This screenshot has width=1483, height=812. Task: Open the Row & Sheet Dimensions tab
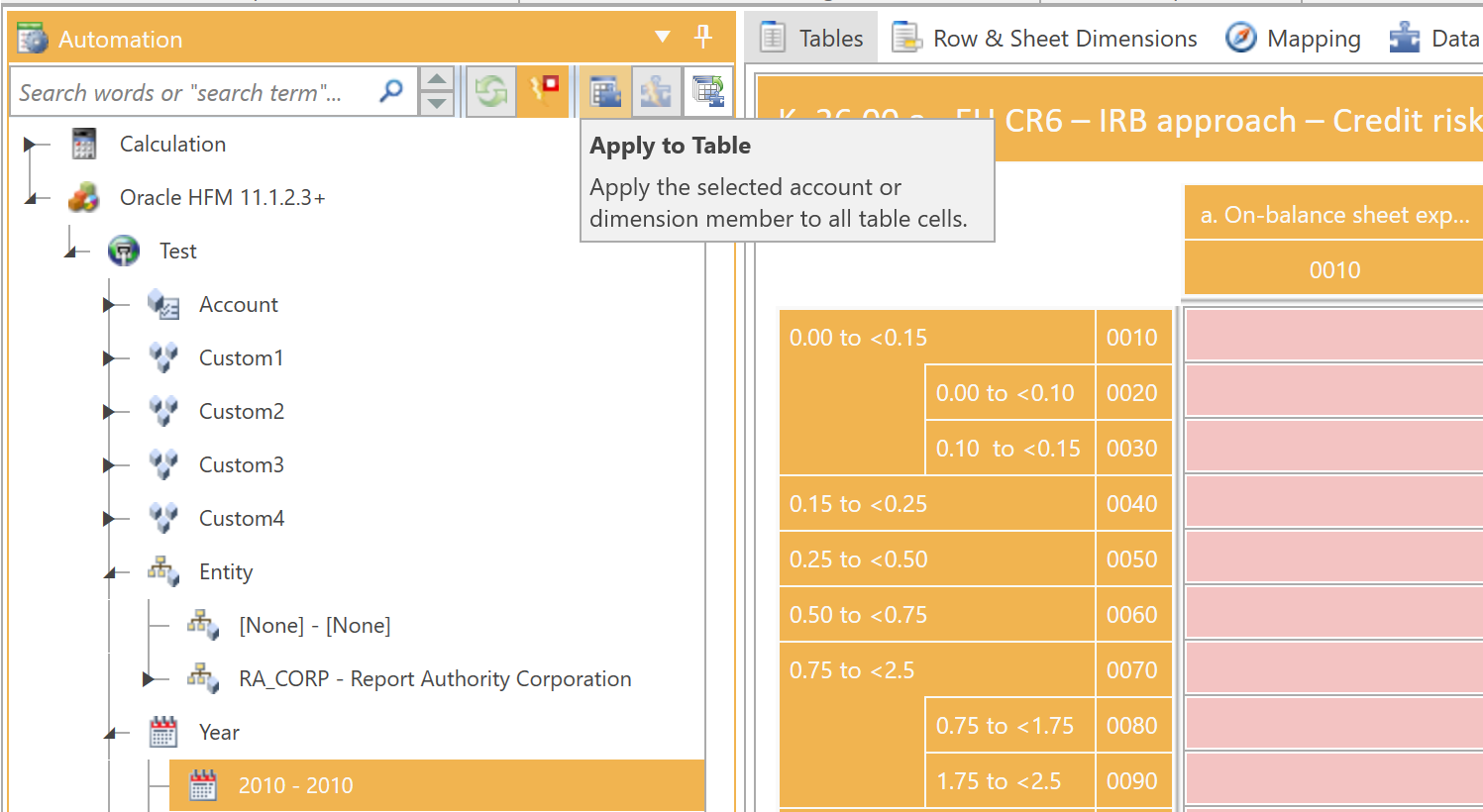click(x=1045, y=39)
